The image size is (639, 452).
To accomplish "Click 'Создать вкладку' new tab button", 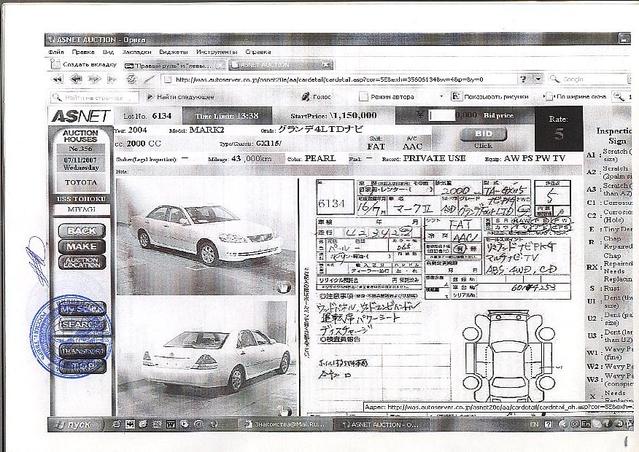I will [83, 64].
